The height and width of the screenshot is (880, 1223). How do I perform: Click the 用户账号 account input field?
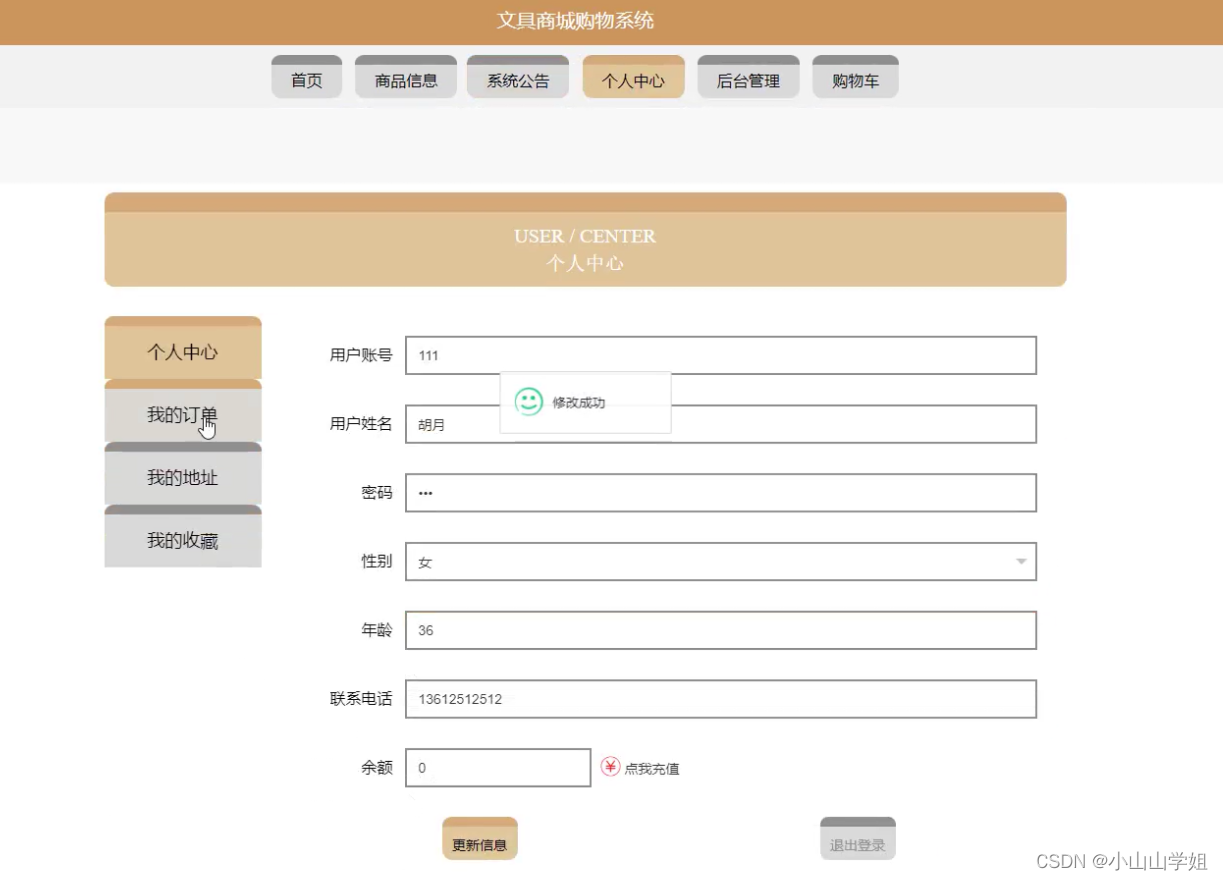720,354
